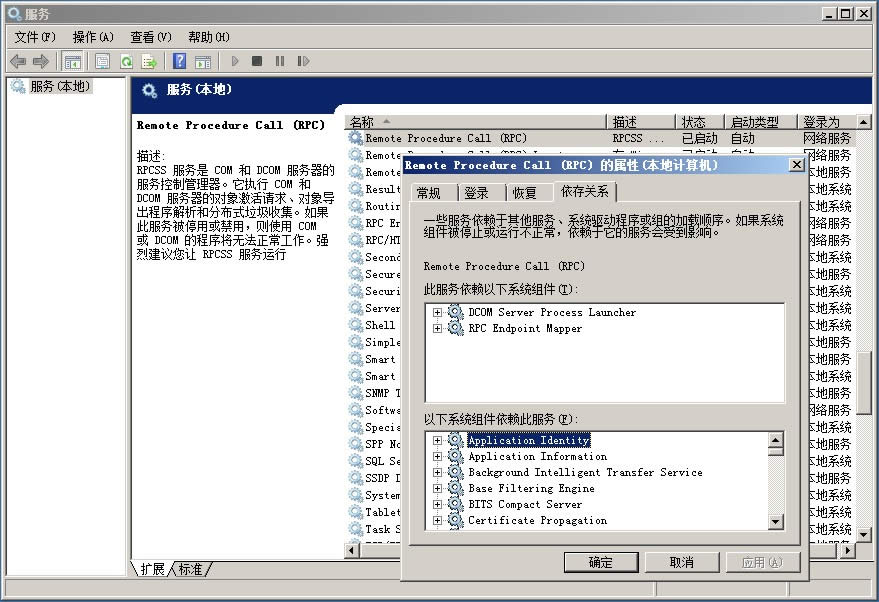Toggle the console tree visibility icon
The width and height of the screenshot is (879, 602).
73,60
